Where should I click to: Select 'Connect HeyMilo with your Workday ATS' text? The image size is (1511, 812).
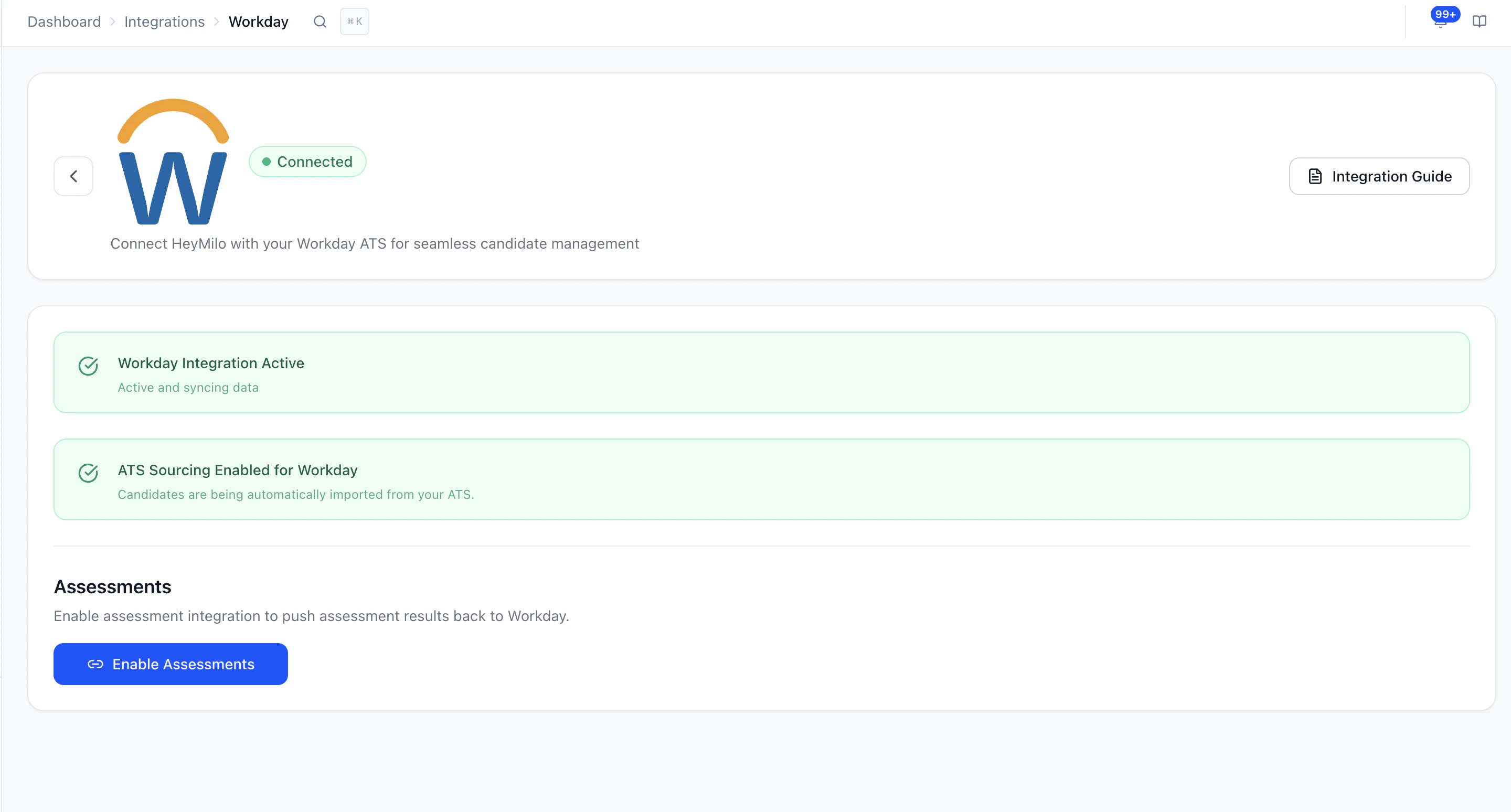coord(374,243)
